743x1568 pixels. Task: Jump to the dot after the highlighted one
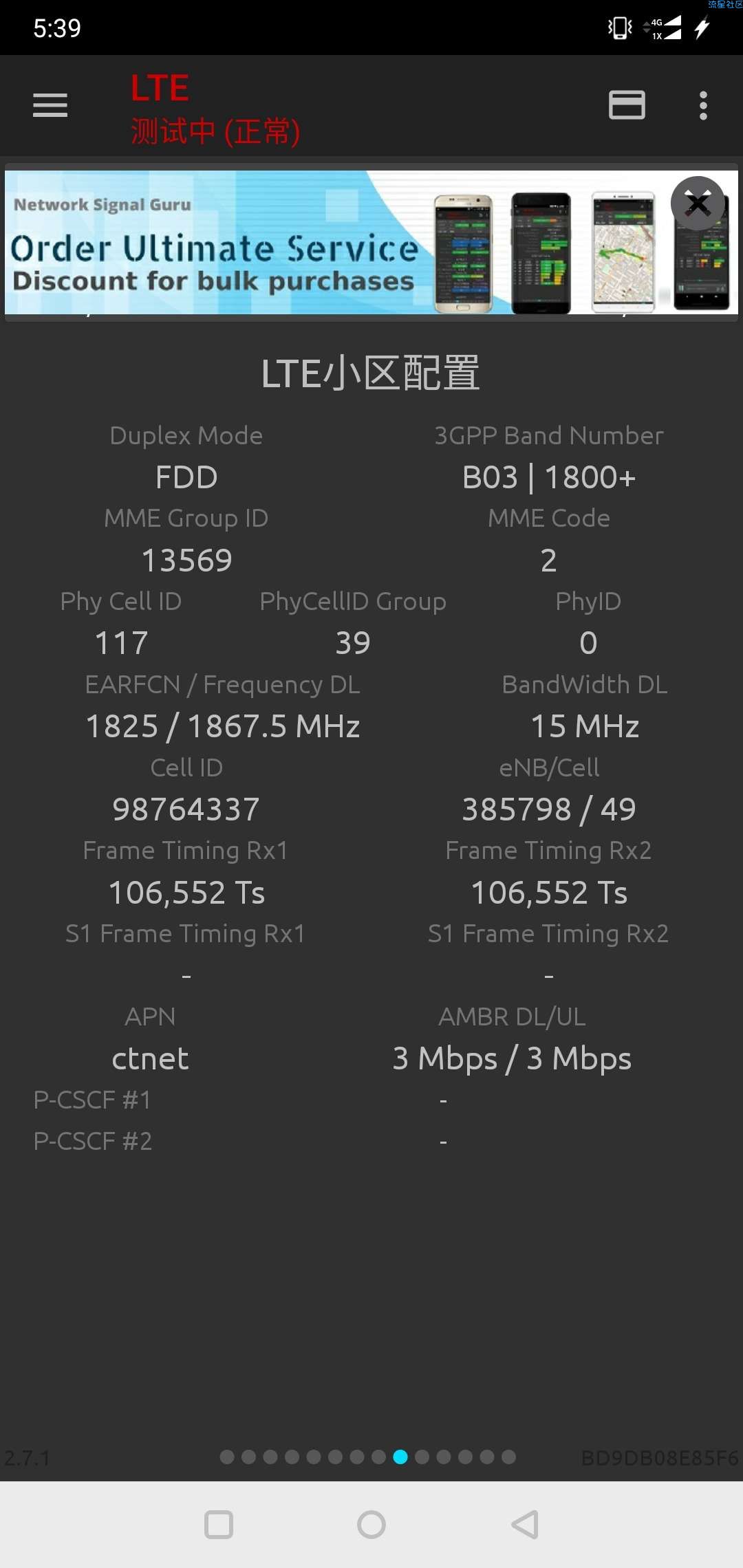(422, 1457)
